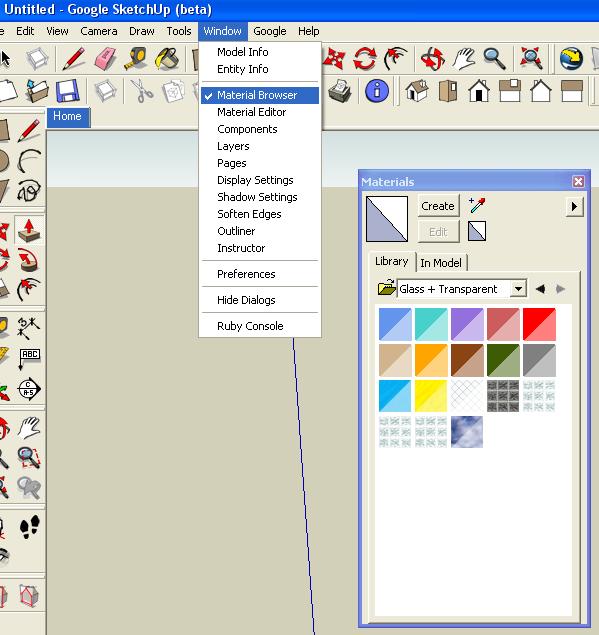Select the Pencil tool in top toolbar
Screen dimensions: 599x635
point(74,58)
